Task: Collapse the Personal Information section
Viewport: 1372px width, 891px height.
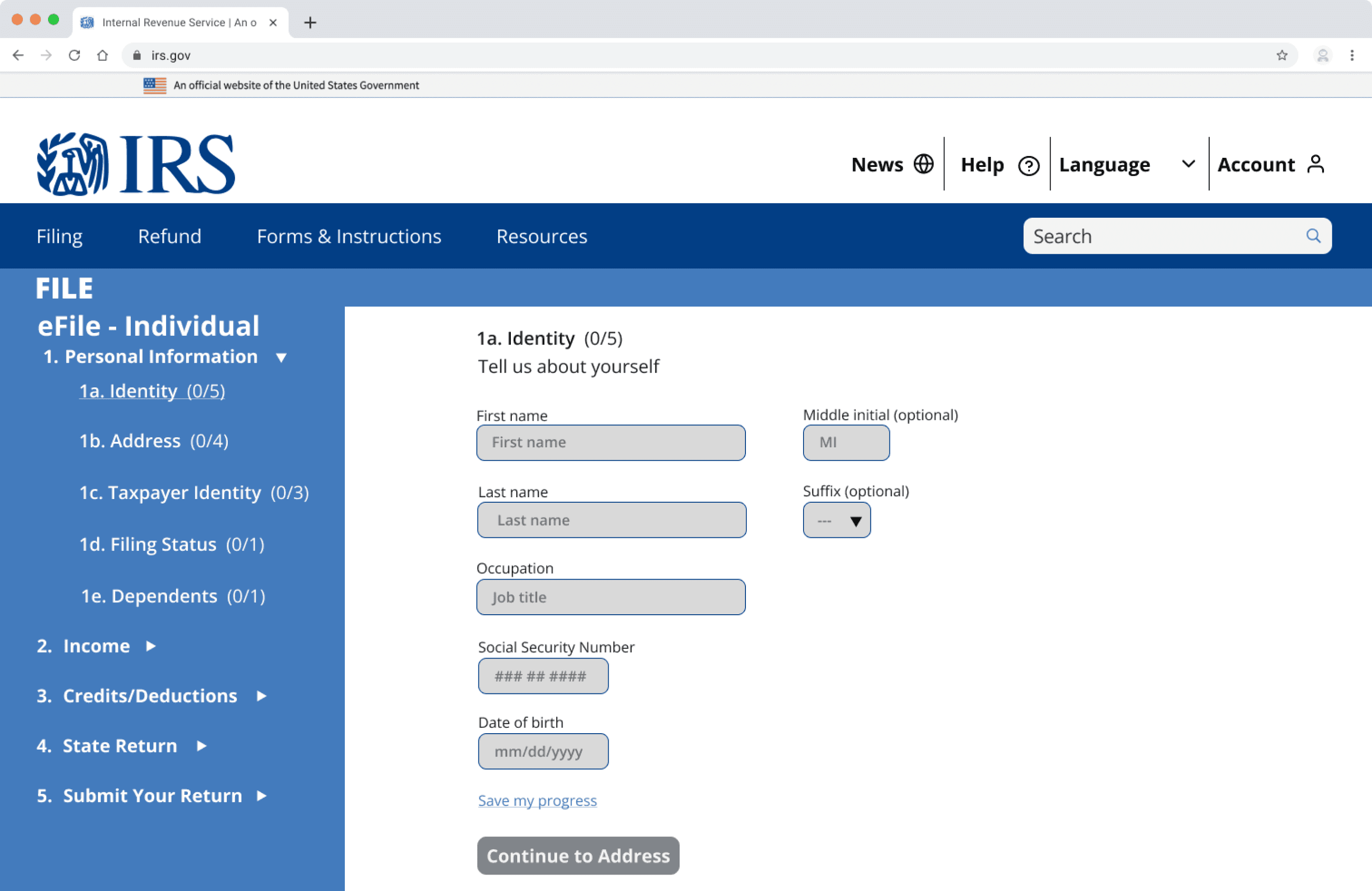Action: (281, 358)
